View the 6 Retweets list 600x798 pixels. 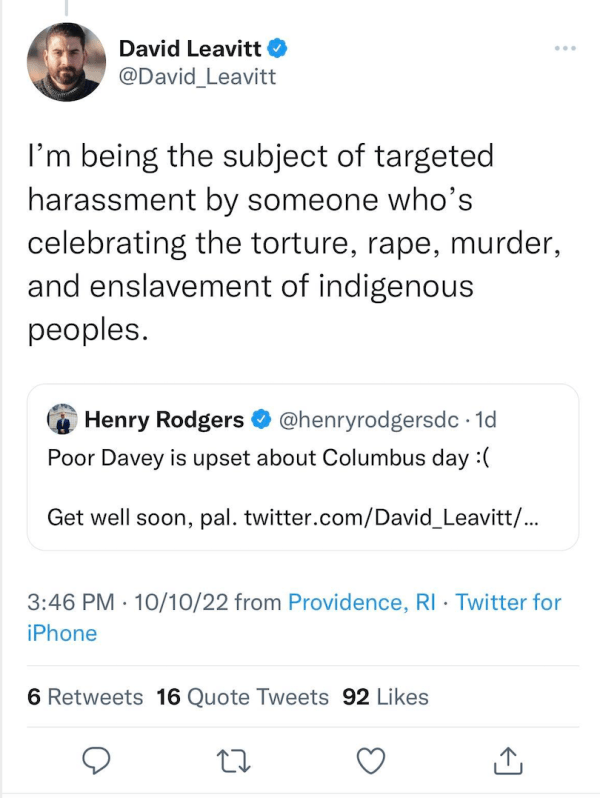[x=85, y=696]
